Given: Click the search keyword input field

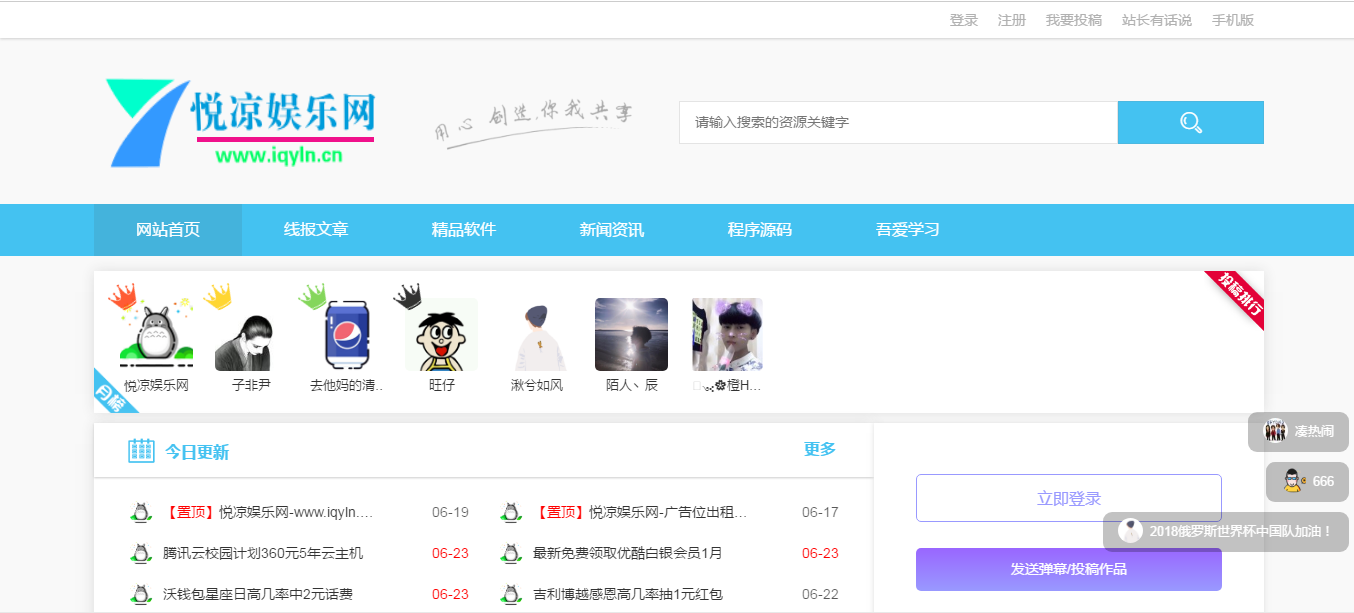Looking at the screenshot, I should [x=897, y=123].
